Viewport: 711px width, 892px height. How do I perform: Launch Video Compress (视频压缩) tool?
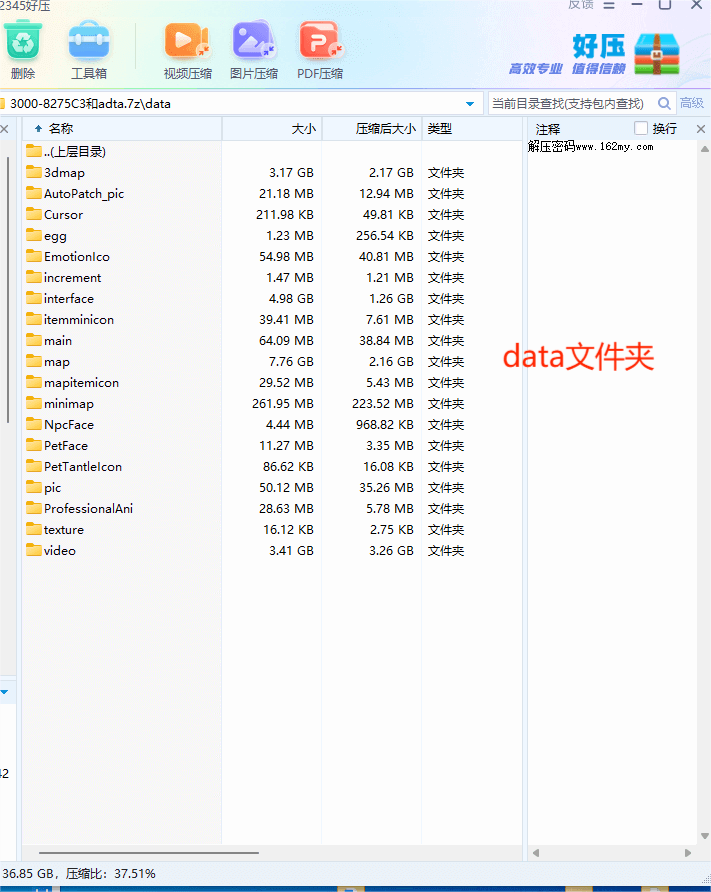click(x=187, y=42)
